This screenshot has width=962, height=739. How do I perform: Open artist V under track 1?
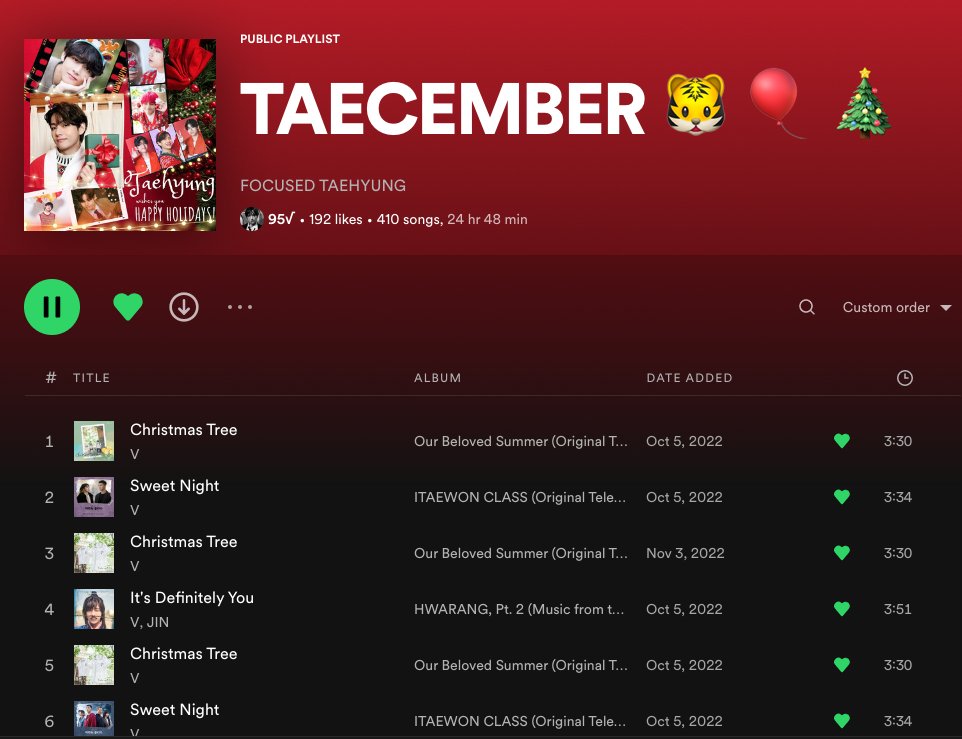tap(134, 454)
